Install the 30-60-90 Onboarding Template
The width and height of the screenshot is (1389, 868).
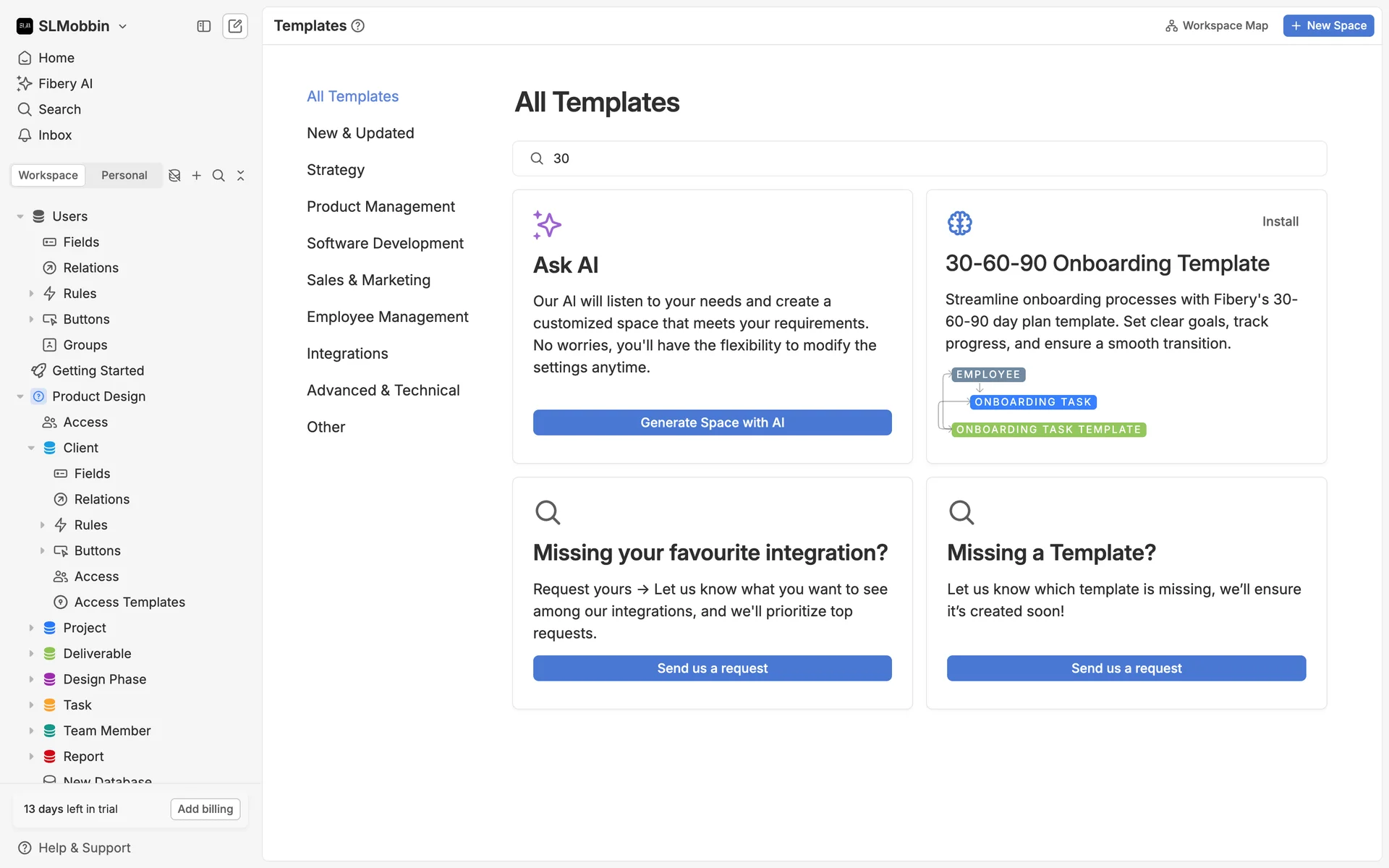[x=1280, y=221]
